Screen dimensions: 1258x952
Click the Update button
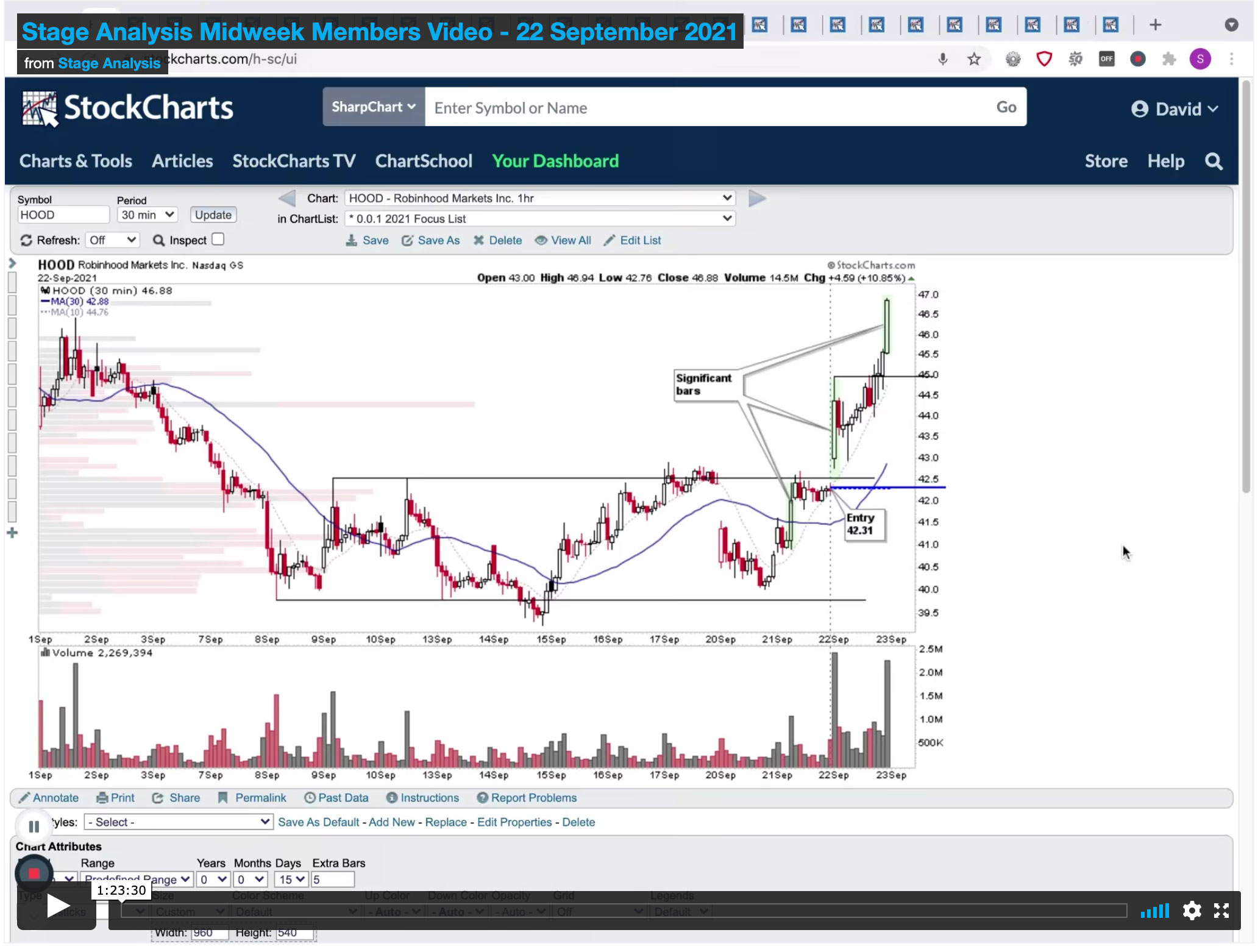[213, 215]
